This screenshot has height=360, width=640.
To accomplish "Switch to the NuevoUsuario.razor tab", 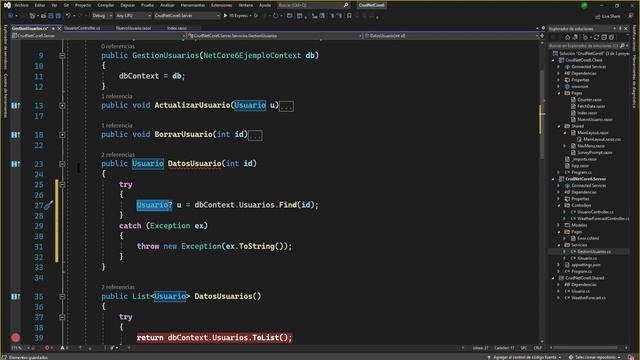I will point(133,28).
